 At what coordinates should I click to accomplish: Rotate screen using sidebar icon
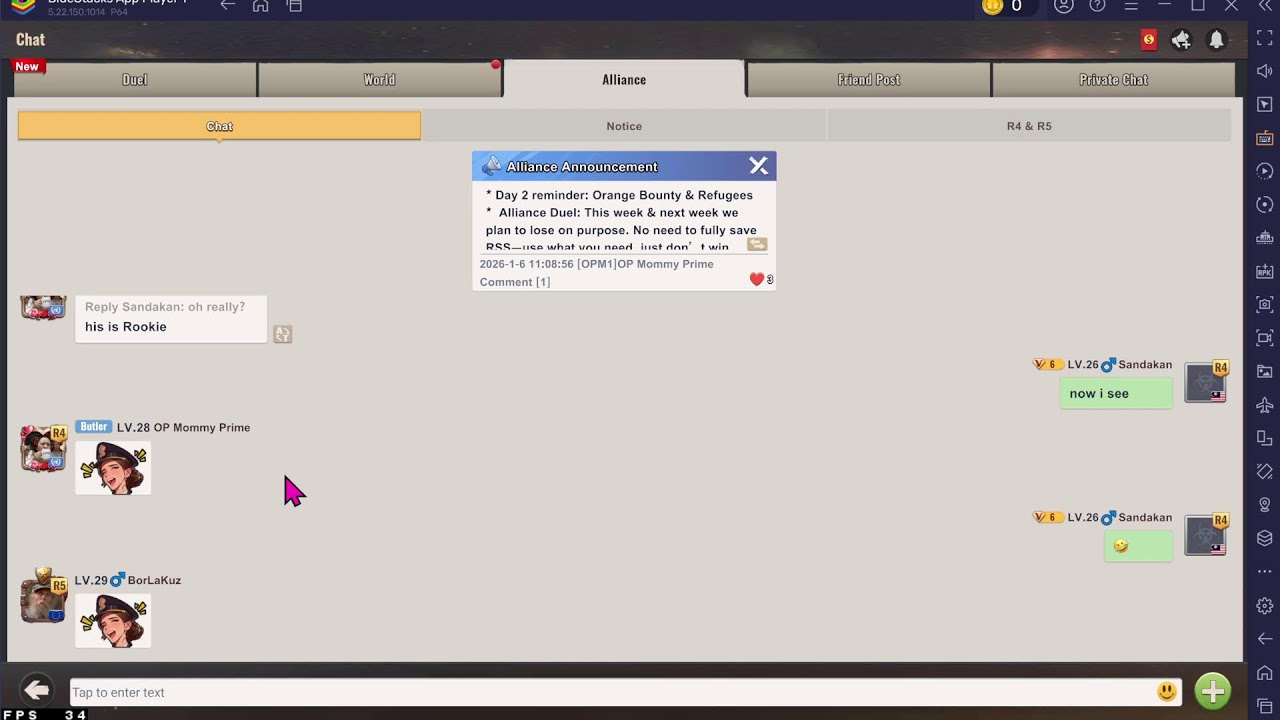tap(1264, 438)
